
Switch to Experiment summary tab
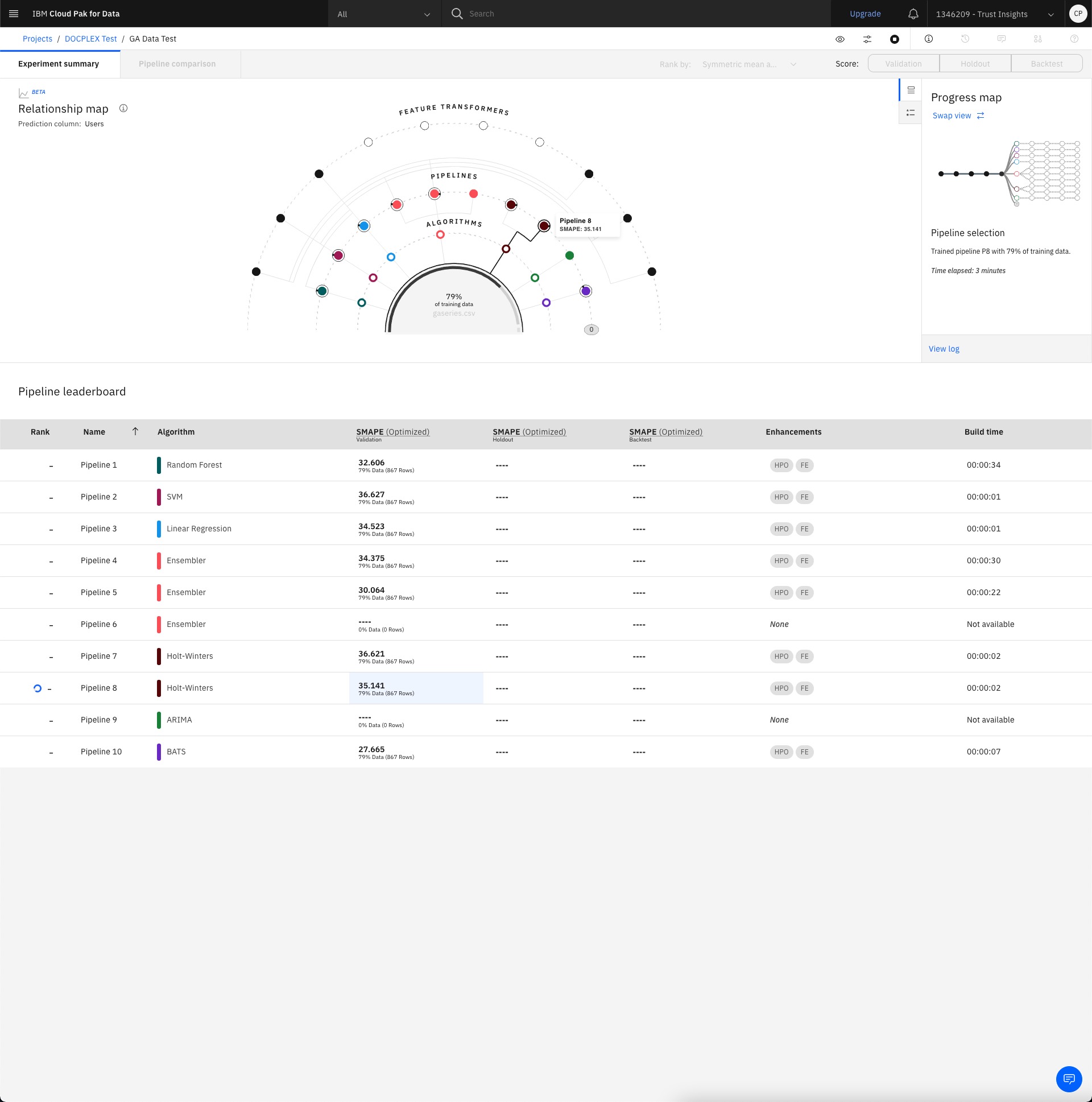(x=59, y=64)
